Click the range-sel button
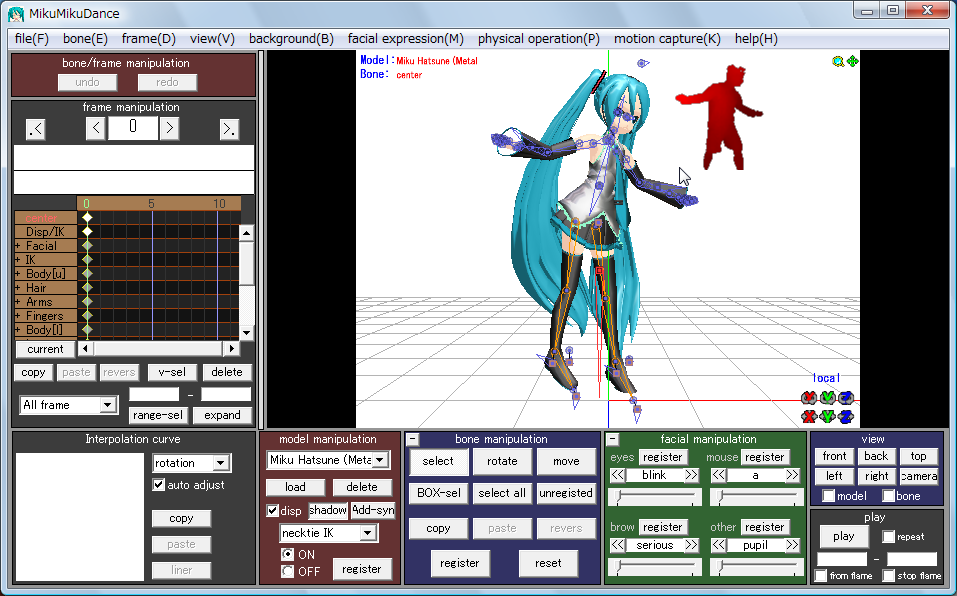957x596 pixels. [157, 415]
